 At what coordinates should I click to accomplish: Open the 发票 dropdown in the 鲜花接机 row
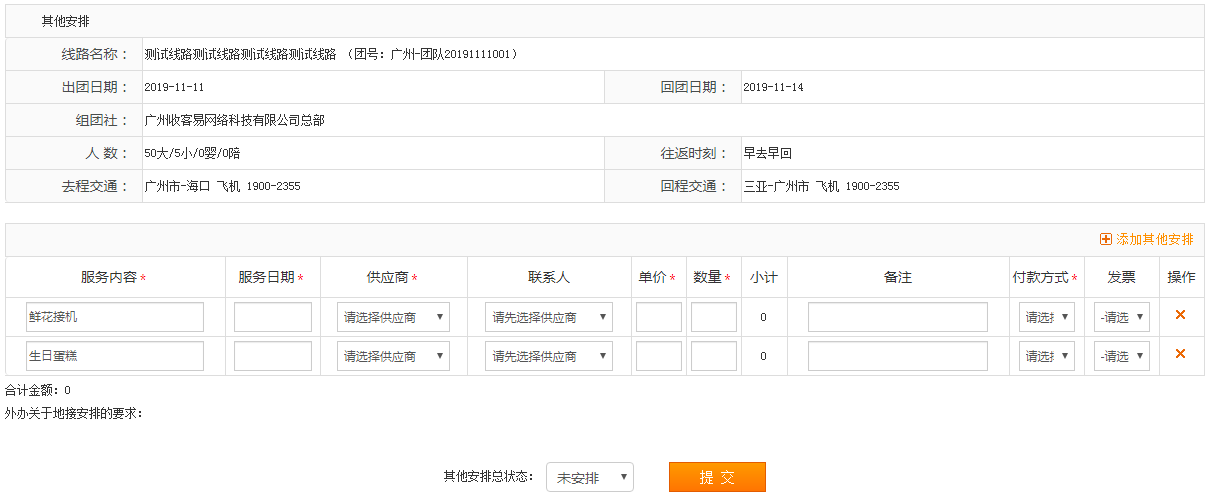[1121, 317]
